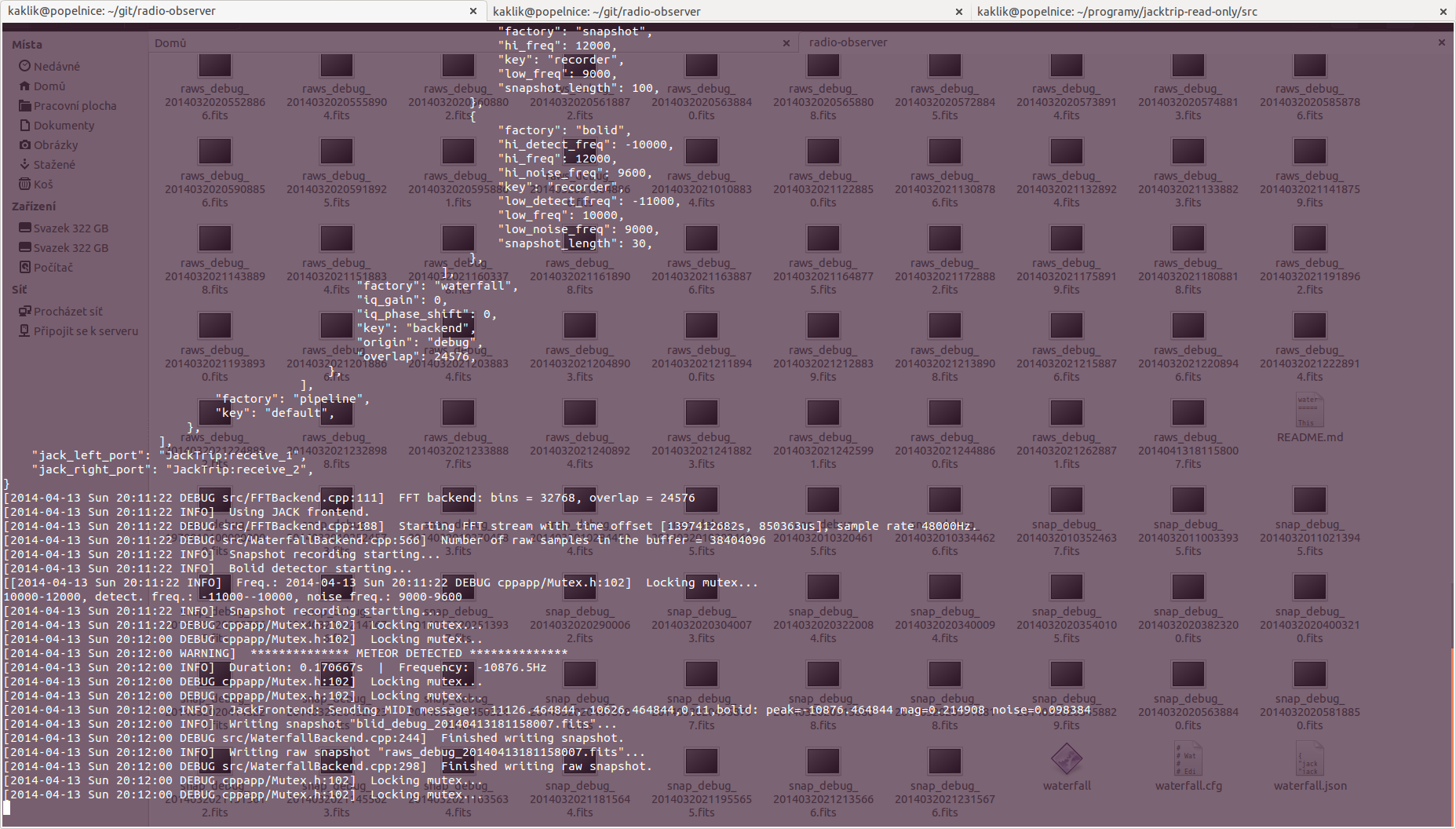Open Počítač in the devices list
The width and height of the screenshot is (1456, 829).
(x=53, y=268)
